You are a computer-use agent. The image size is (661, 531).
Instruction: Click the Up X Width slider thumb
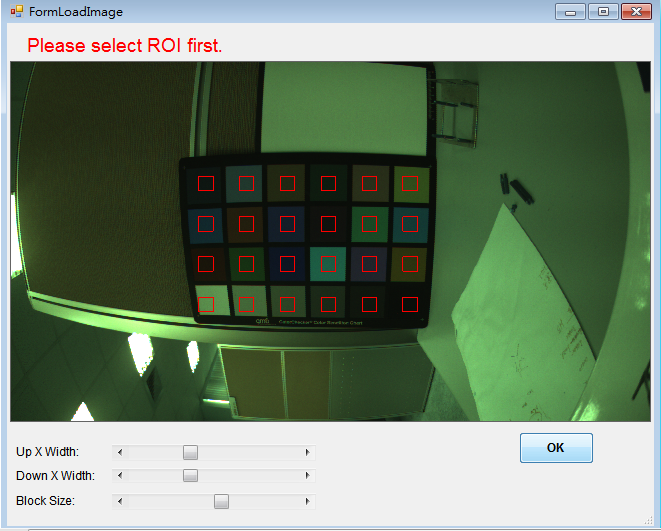click(x=190, y=452)
